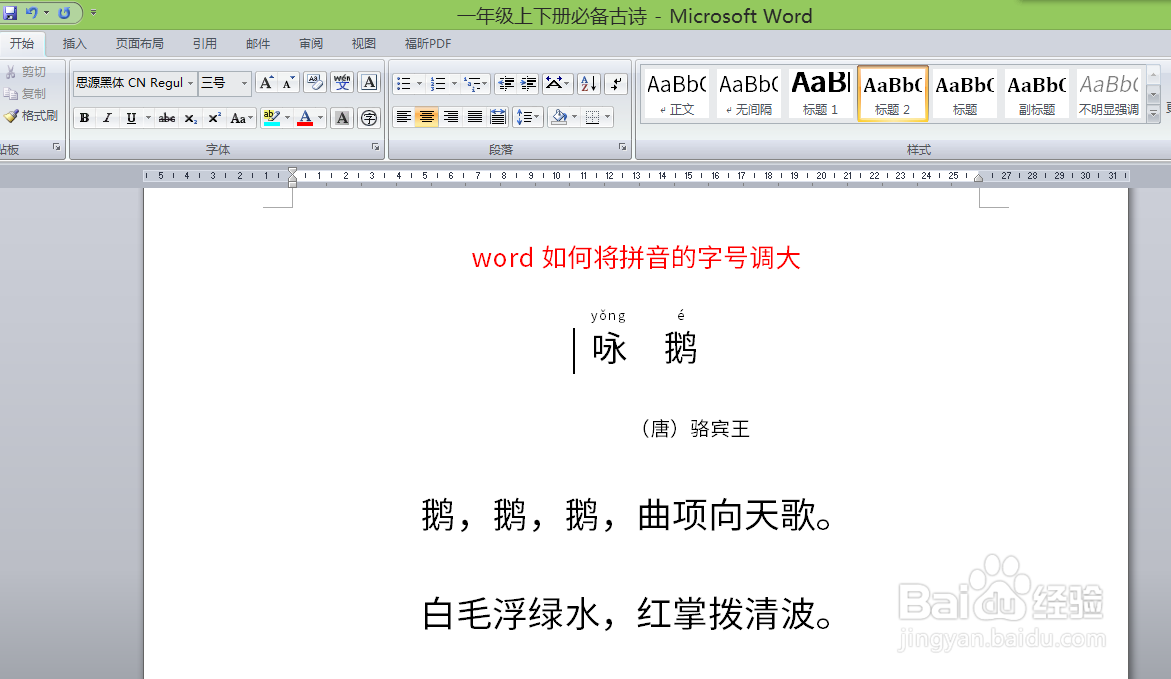The image size is (1171, 679).
Task: Open the font name dropdown
Action: pyautogui.click(x=190, y=83)
